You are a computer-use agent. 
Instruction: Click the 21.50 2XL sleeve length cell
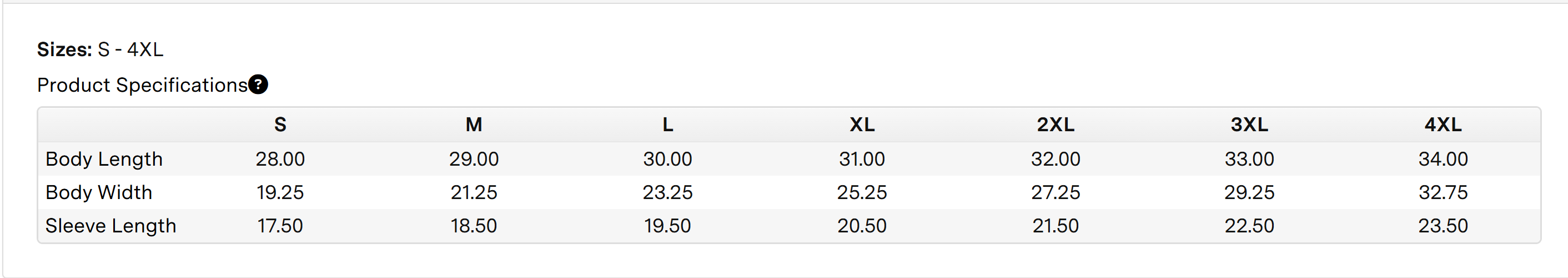(x=1056, y=226)
